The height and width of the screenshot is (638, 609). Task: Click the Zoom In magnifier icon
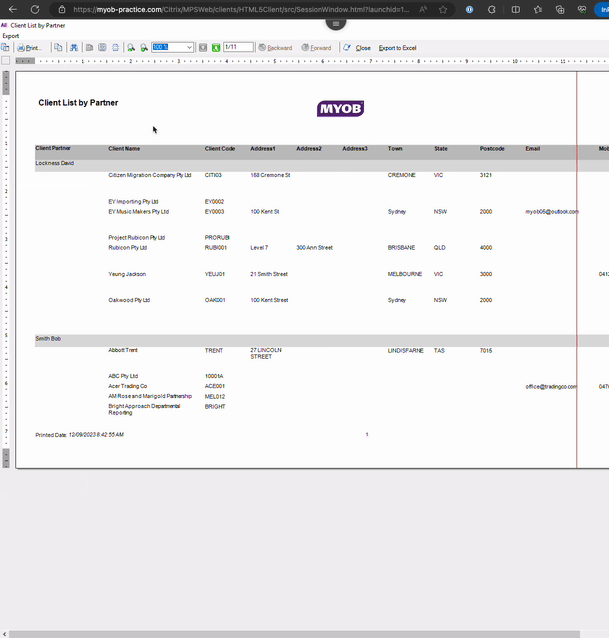pos(131,47)
